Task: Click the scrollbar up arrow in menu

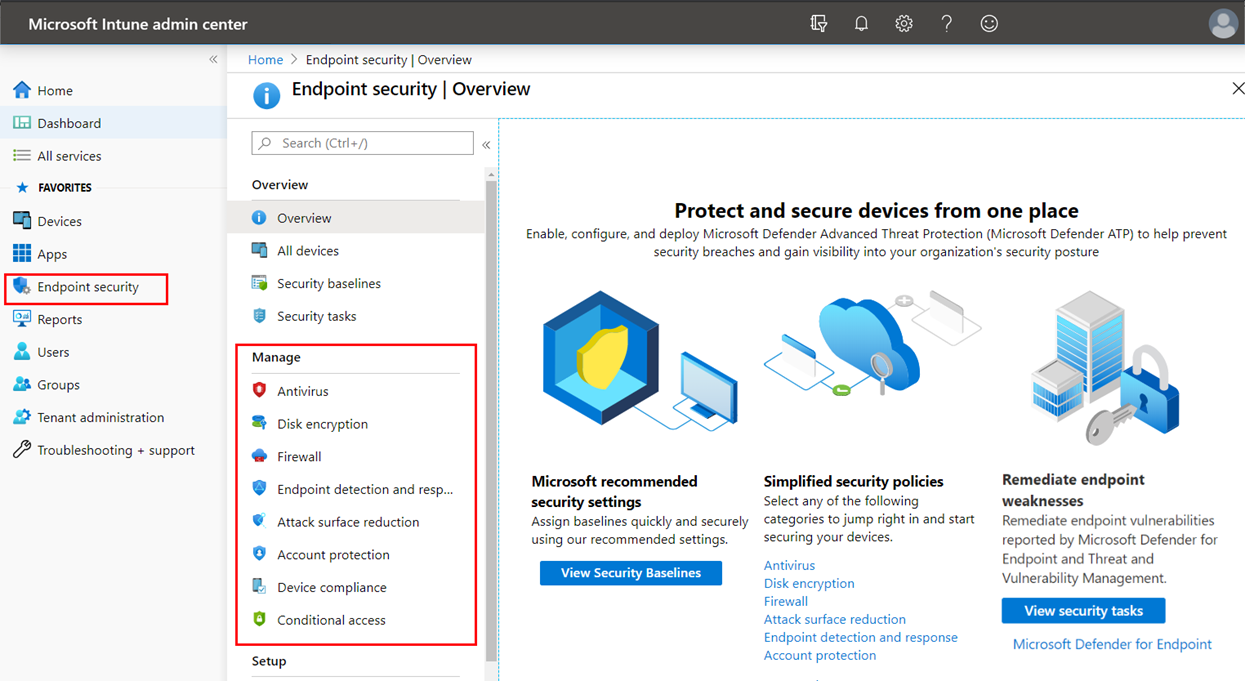Action: coord(490,176)
